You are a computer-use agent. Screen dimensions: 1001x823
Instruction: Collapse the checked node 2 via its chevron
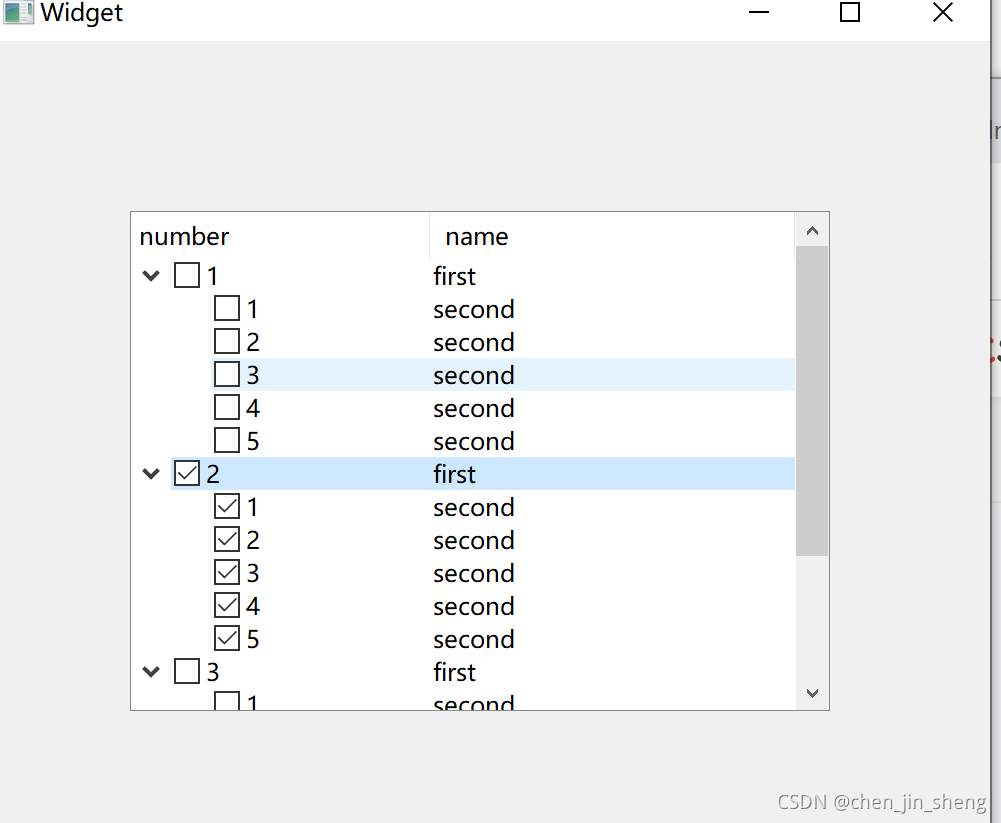point(151,474)
